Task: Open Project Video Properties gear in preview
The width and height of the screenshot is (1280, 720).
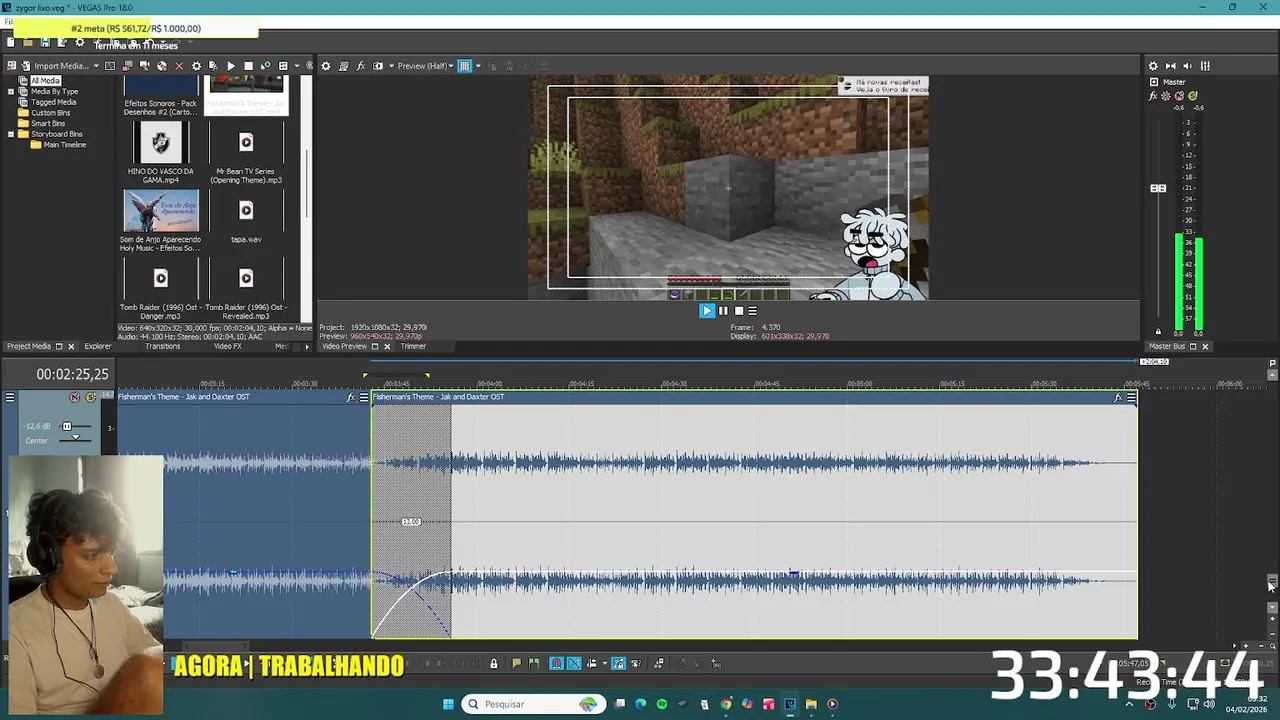Action: click(326, 66)
